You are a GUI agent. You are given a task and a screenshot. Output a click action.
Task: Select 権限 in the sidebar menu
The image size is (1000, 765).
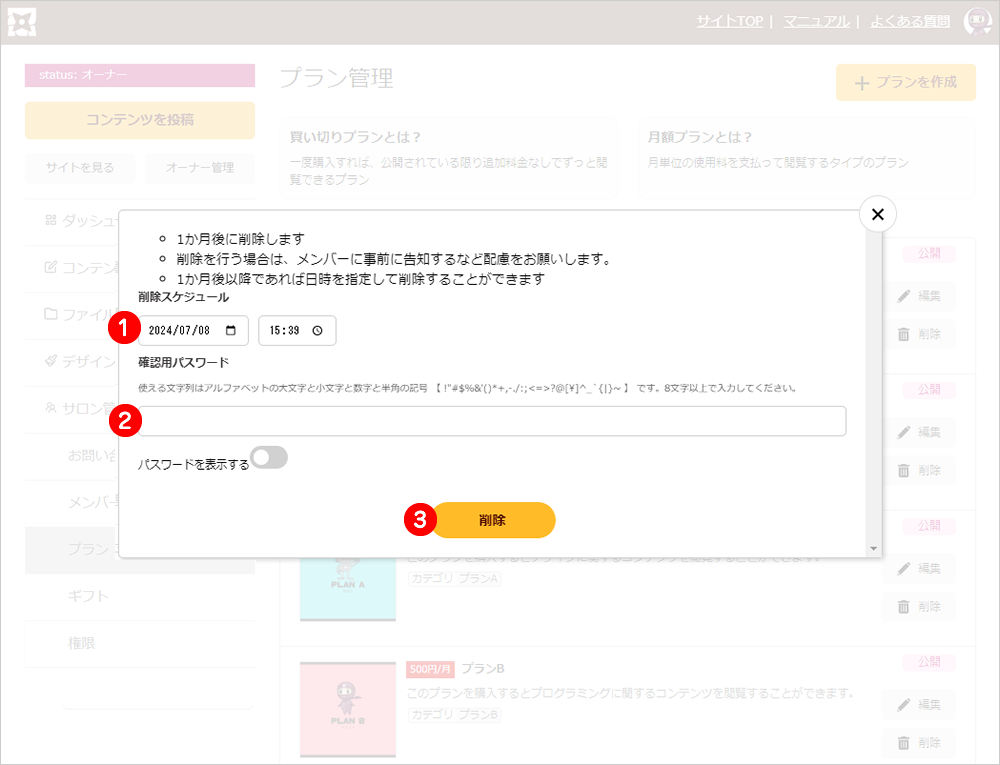(x=82, y=644)
